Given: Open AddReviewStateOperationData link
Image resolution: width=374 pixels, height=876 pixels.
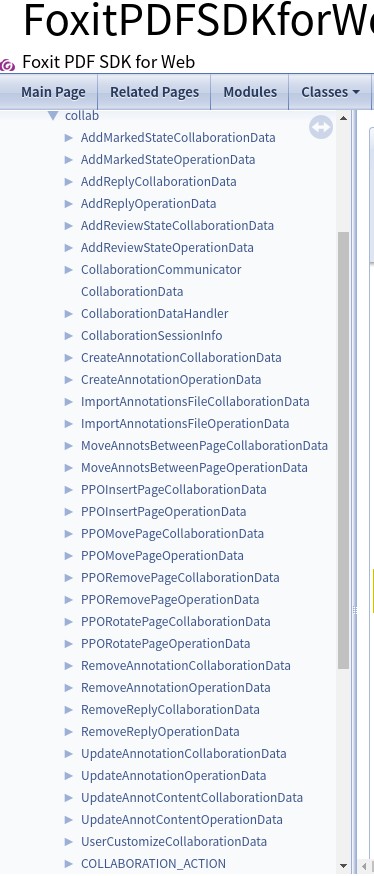Looking at the screenshot, I should 167,247.
